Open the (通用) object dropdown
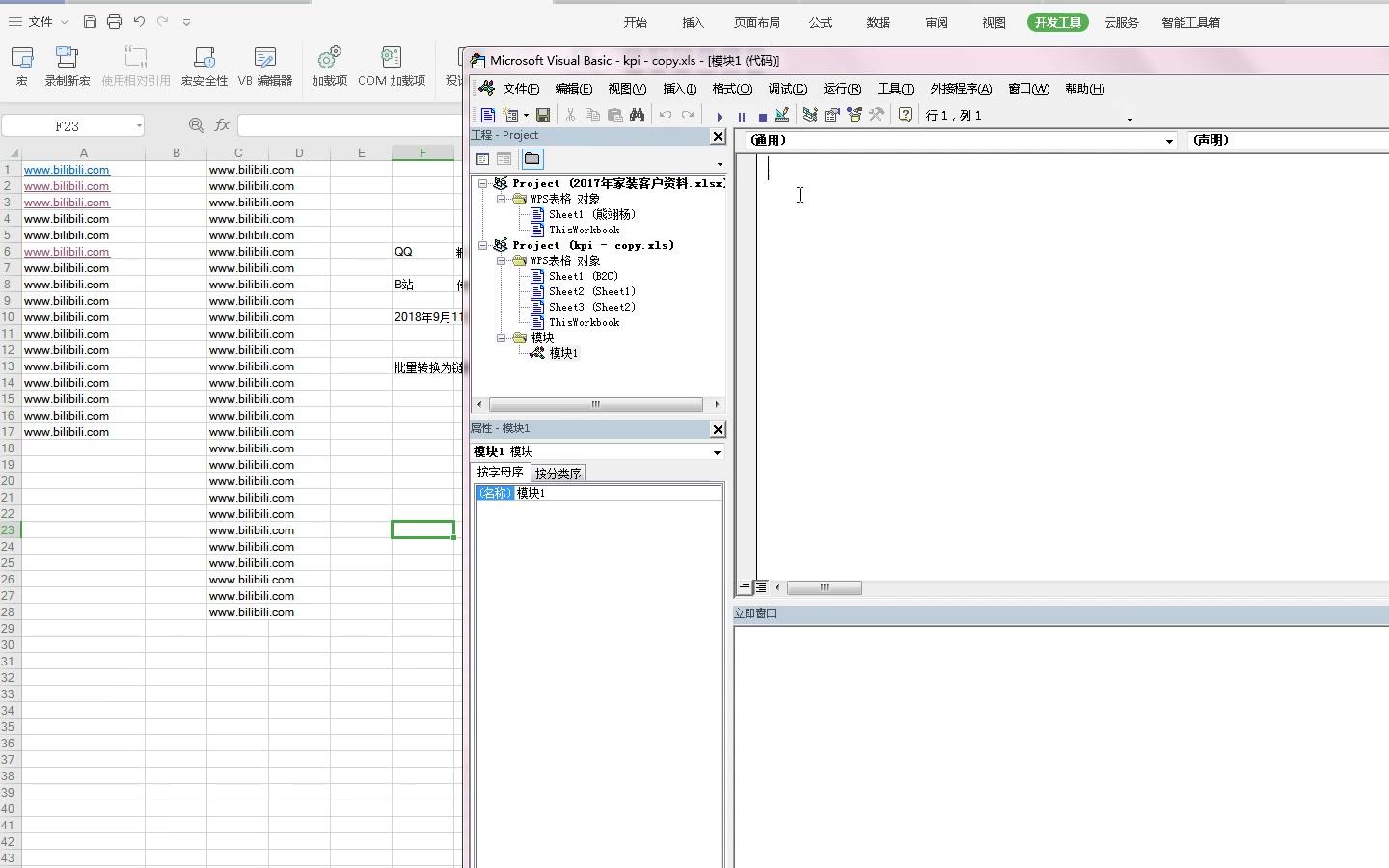The image size is (1389, 868). 1169,141
